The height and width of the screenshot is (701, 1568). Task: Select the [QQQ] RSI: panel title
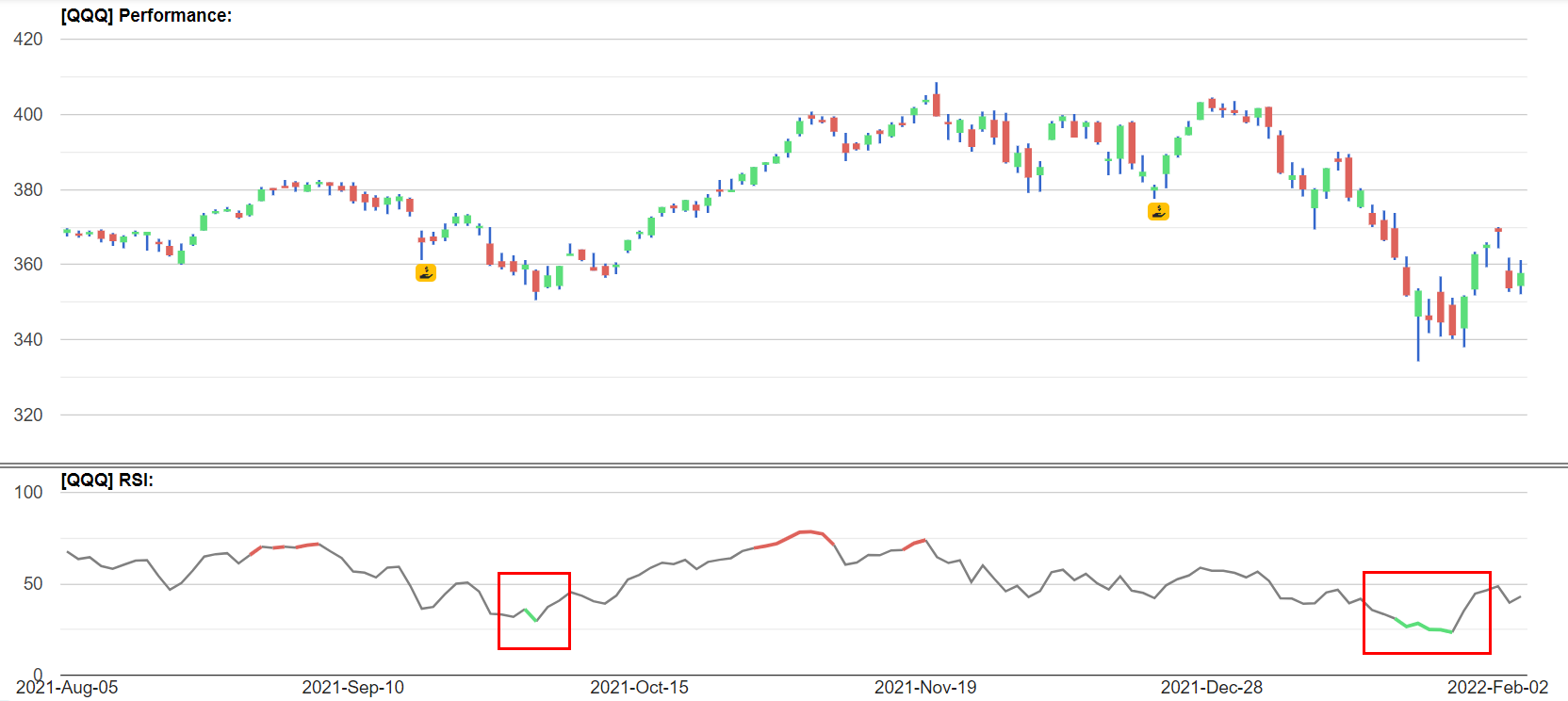click(107, 481)
